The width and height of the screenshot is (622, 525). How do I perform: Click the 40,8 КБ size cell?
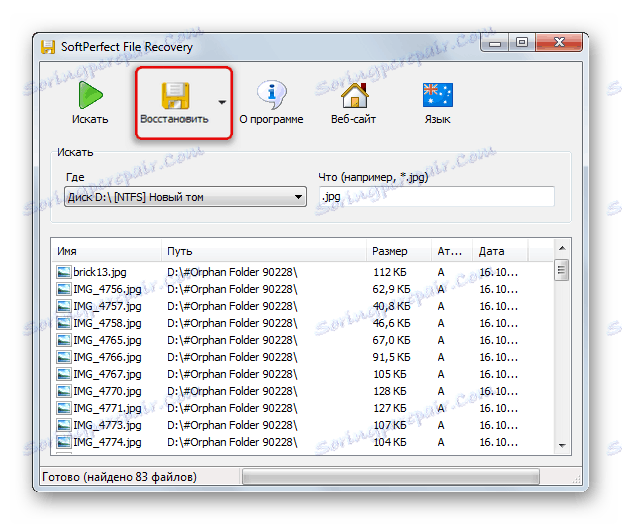[391, 306]
